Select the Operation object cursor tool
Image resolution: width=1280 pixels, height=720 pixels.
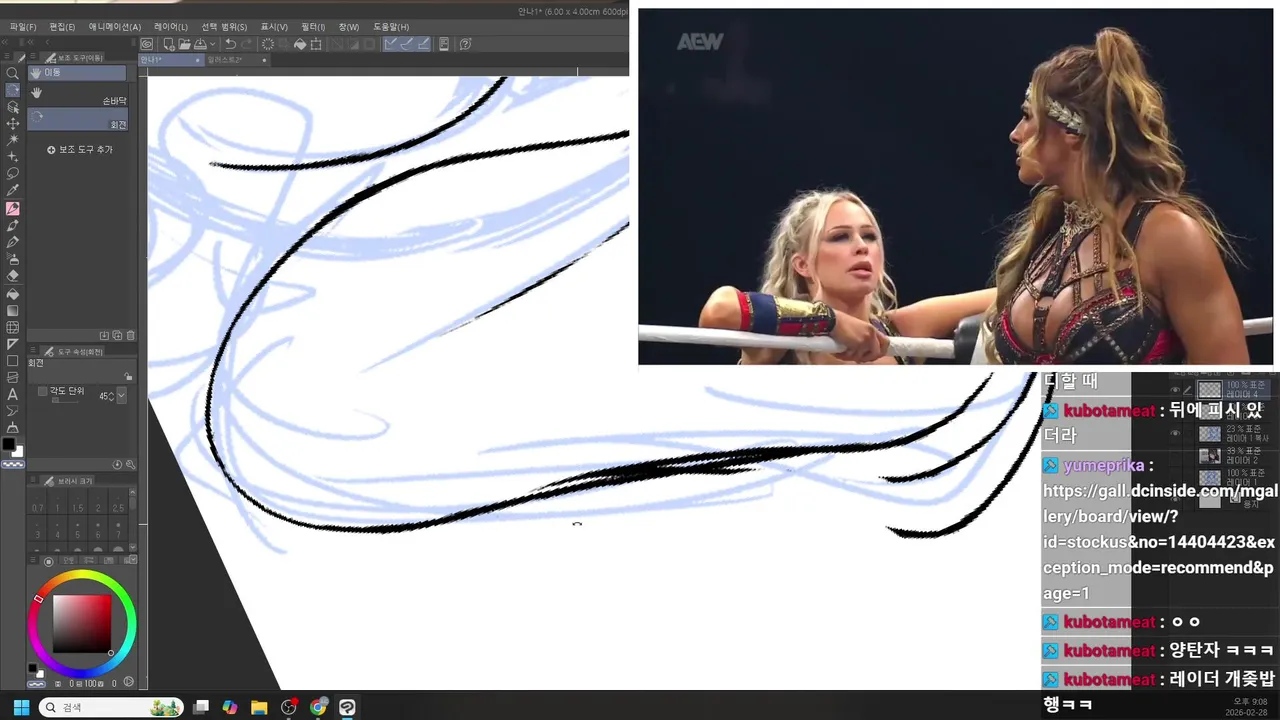pyautogui.click(x=13, y=107)
